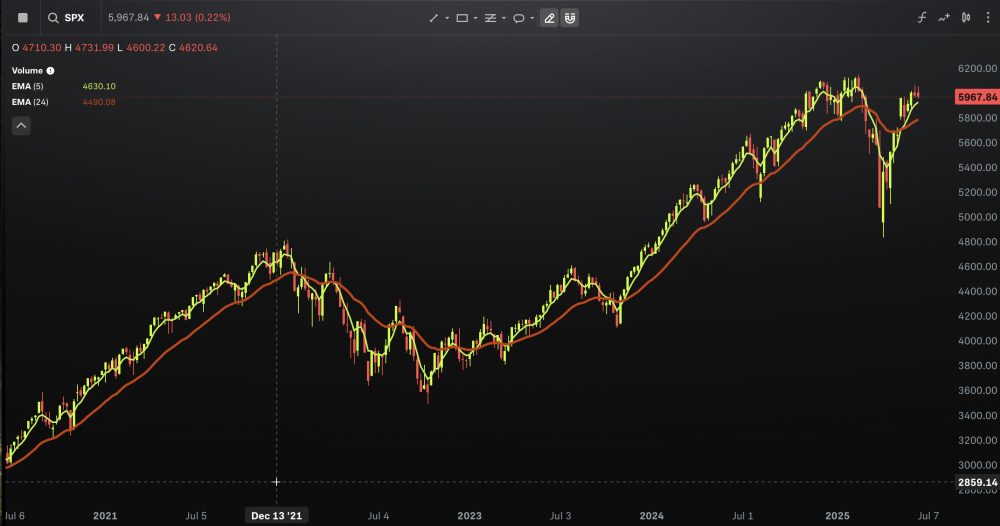Click the add comparison line icon
Viewport: 1000px width, 526px height.
(x=944, y=18)
